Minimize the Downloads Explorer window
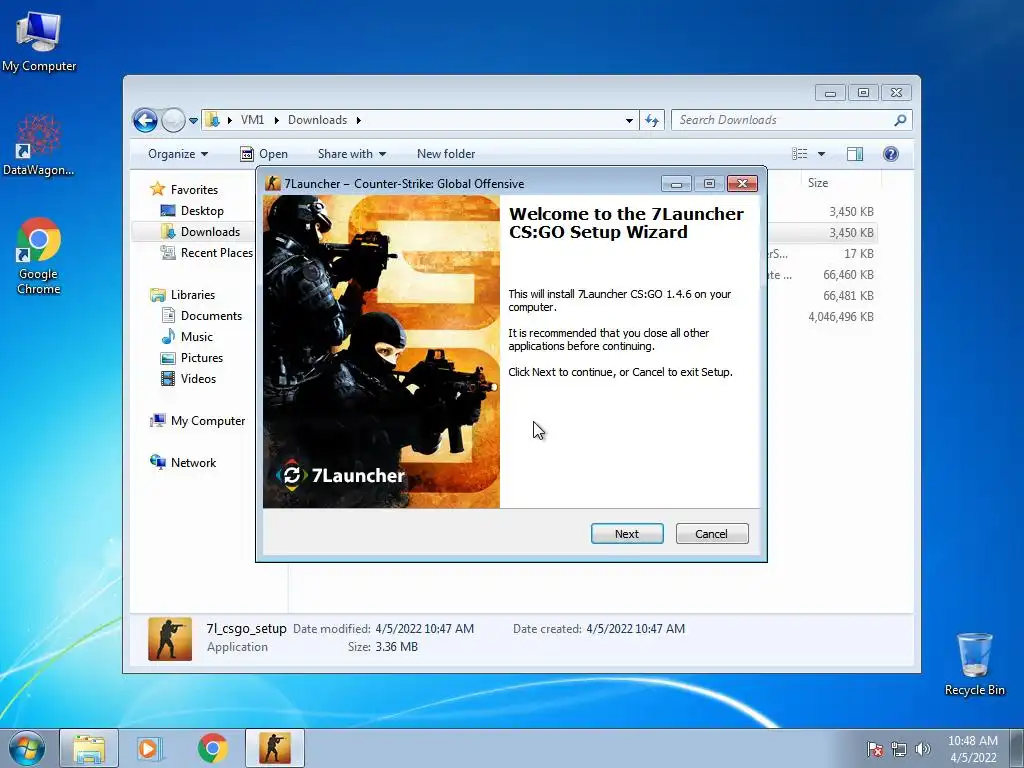This screenshot has width=1024, height=768. [830, 93]
